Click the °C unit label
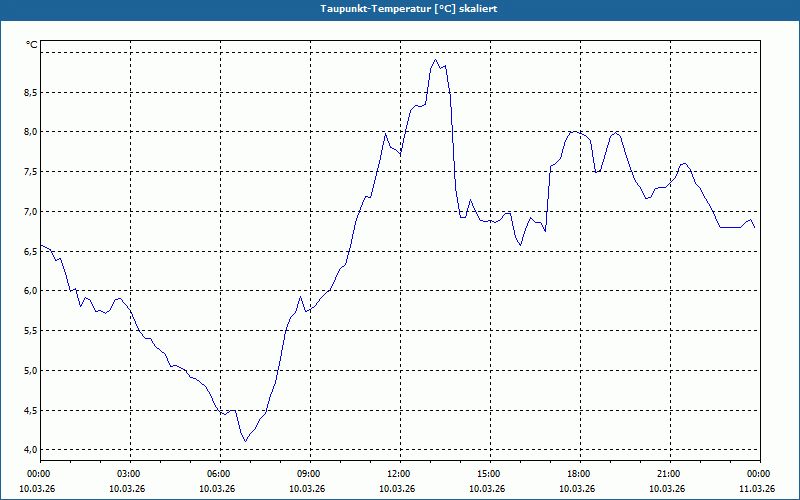 32,45
